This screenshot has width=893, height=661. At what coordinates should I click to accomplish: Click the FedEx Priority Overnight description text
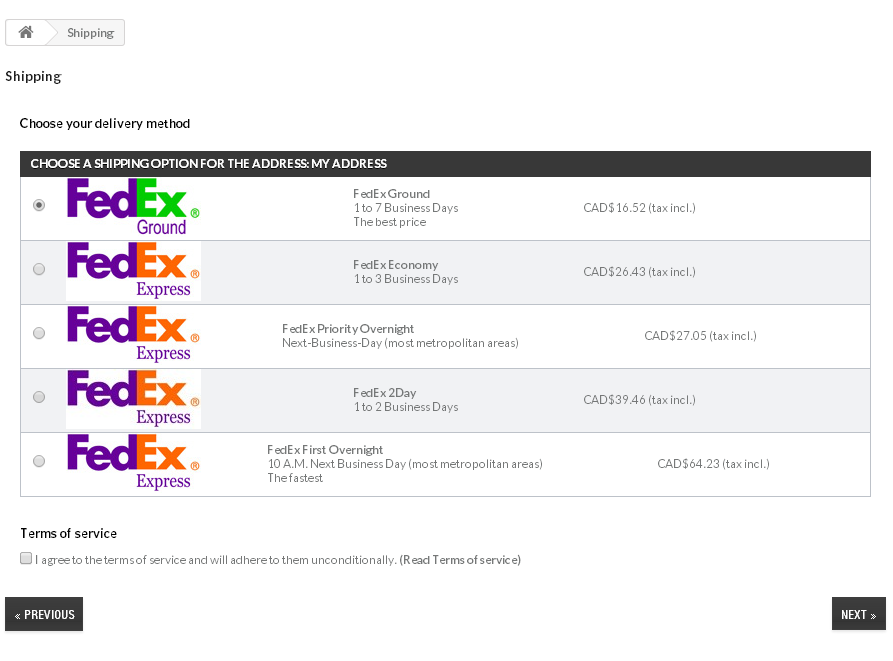pyautogui.click(x=400, y=343)
